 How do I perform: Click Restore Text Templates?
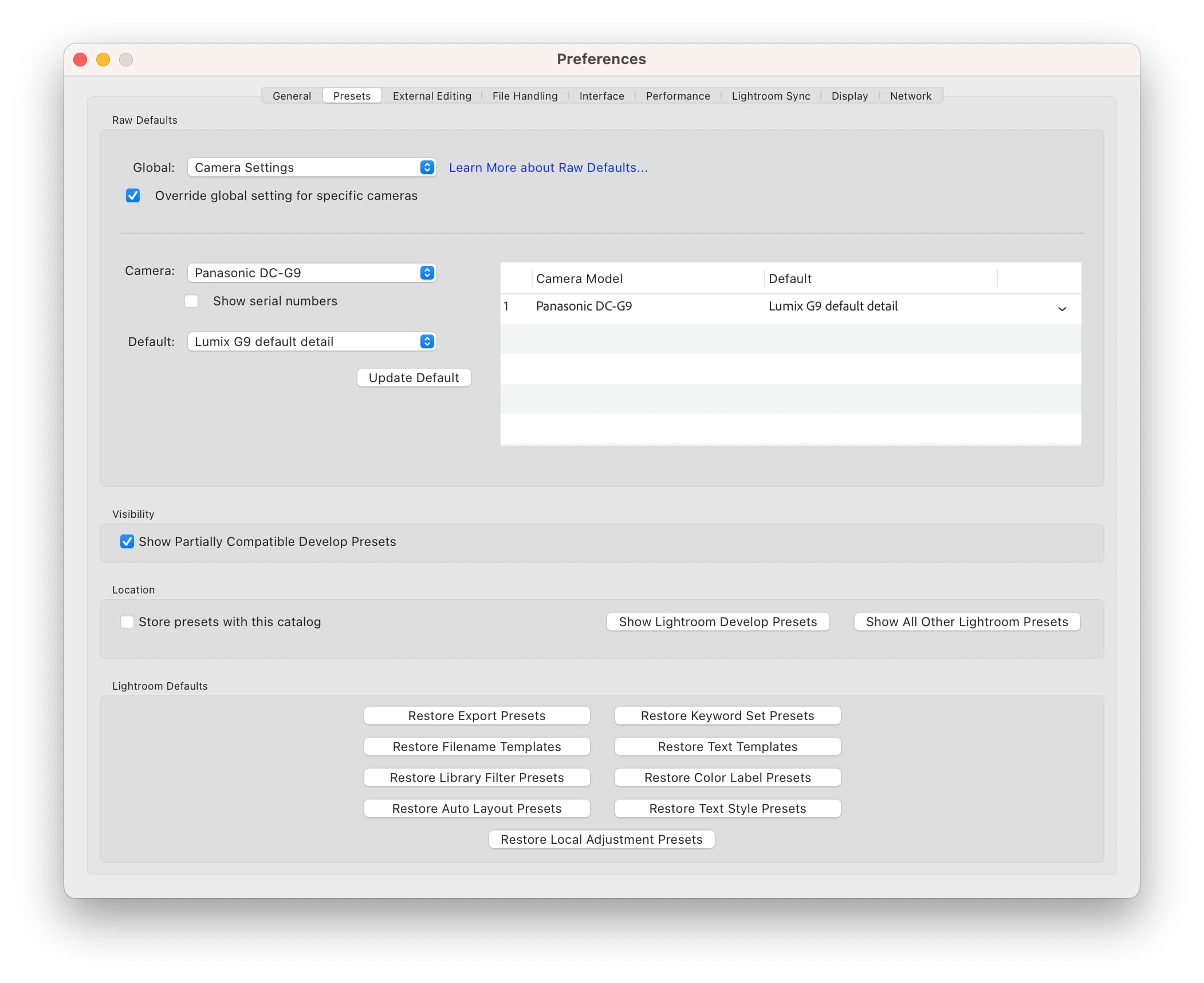(727, 746)
